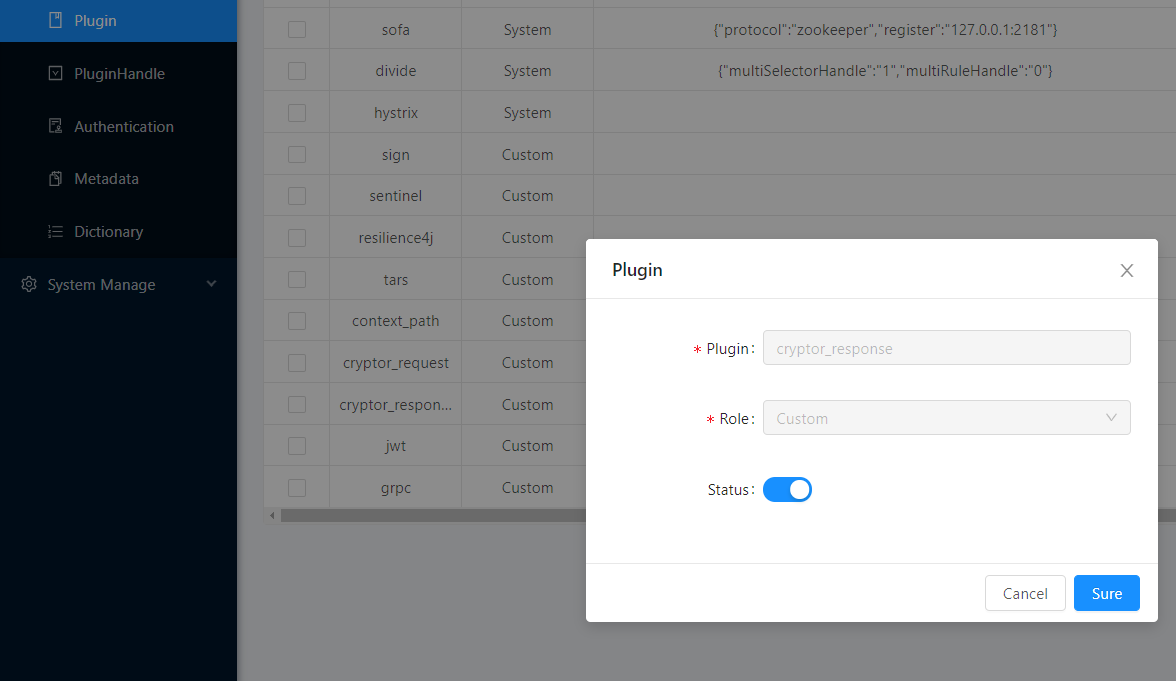The height and width of the screenshot is (681, 1176).
Task: Click the Dictionary list icon
Action: pyautogui.click(x=56, y=232)
